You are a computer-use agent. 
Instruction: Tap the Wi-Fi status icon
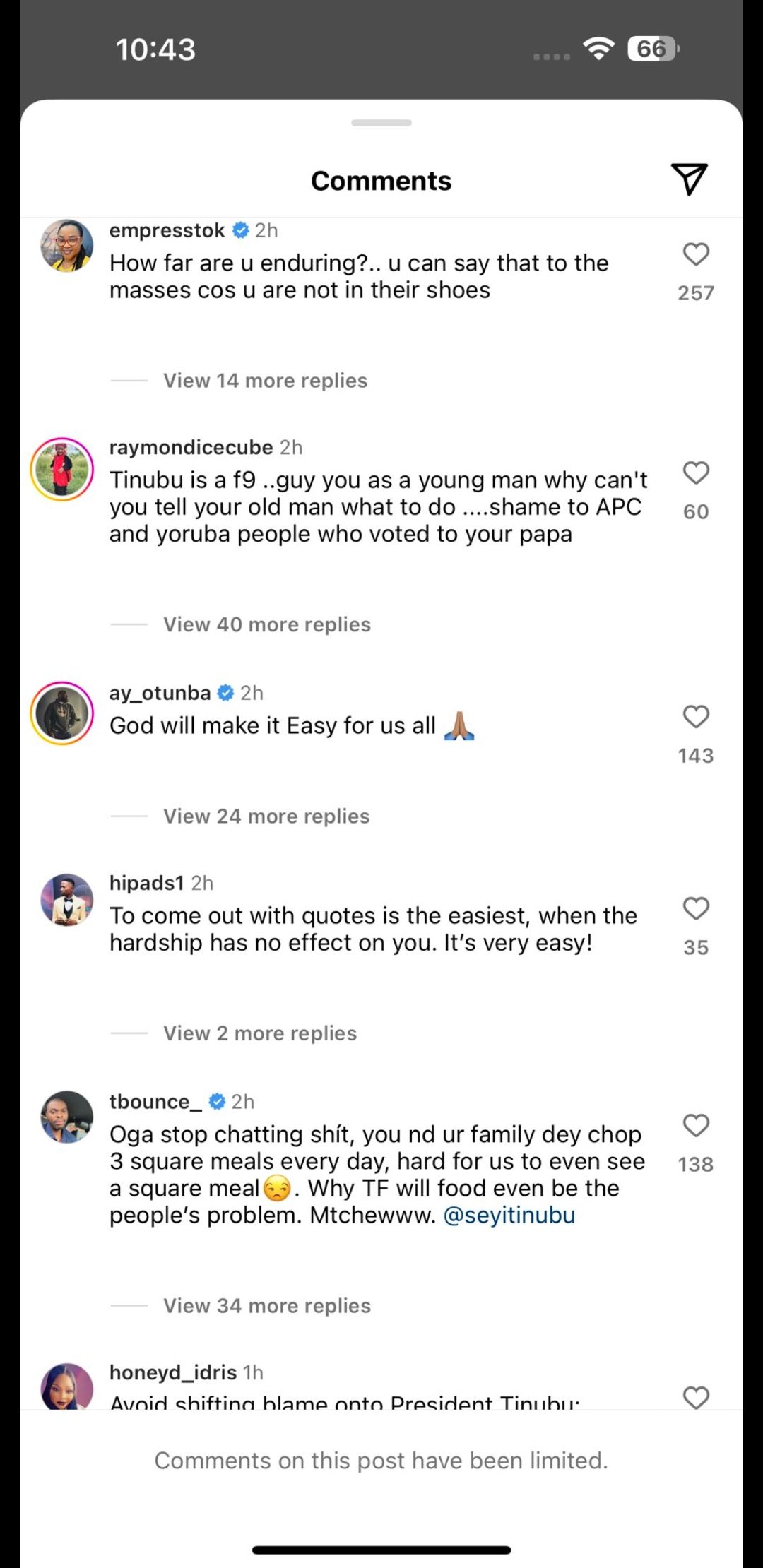coord(598,49)
